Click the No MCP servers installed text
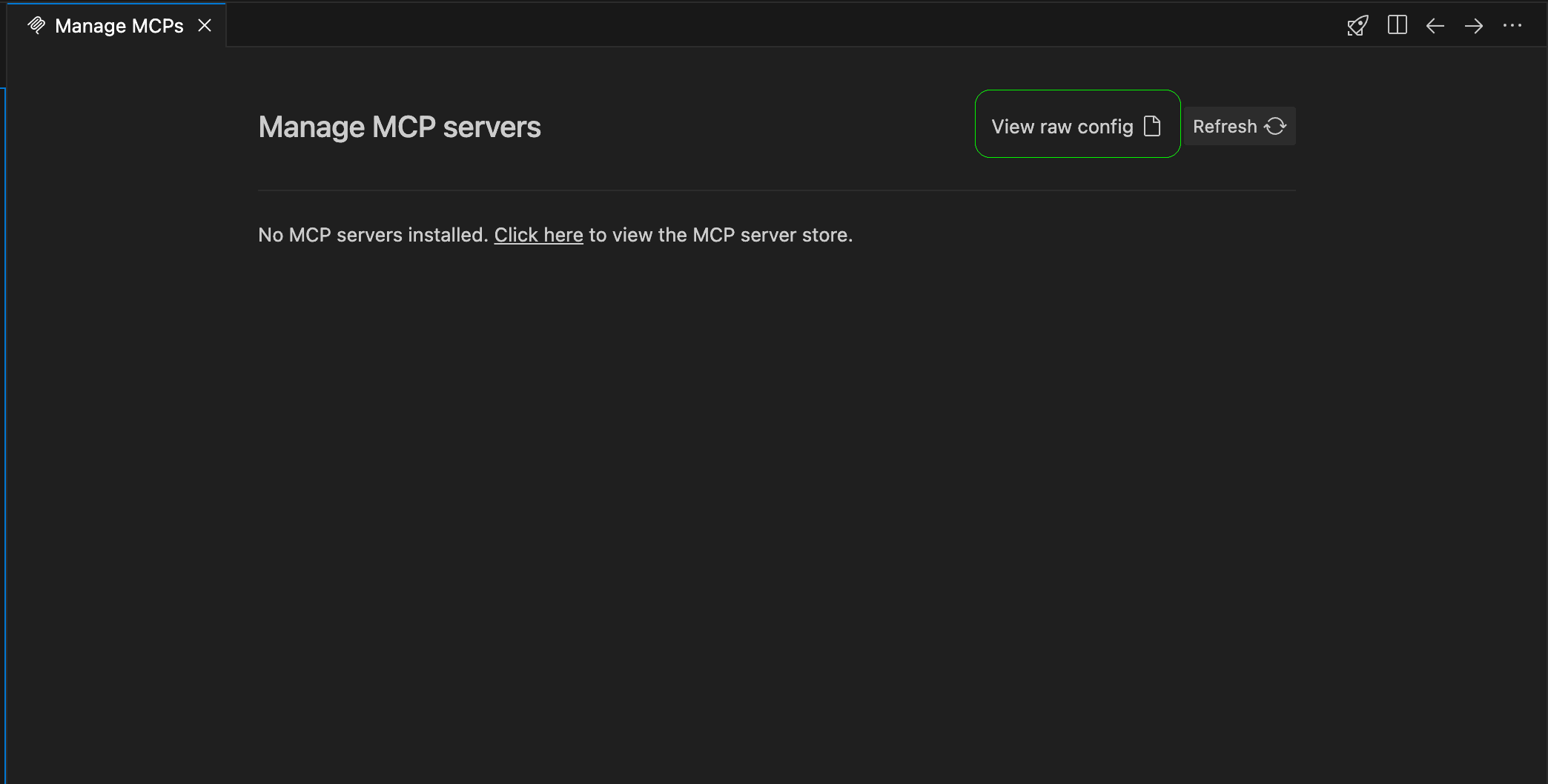Screen dimensions: 1548x784 372,235
